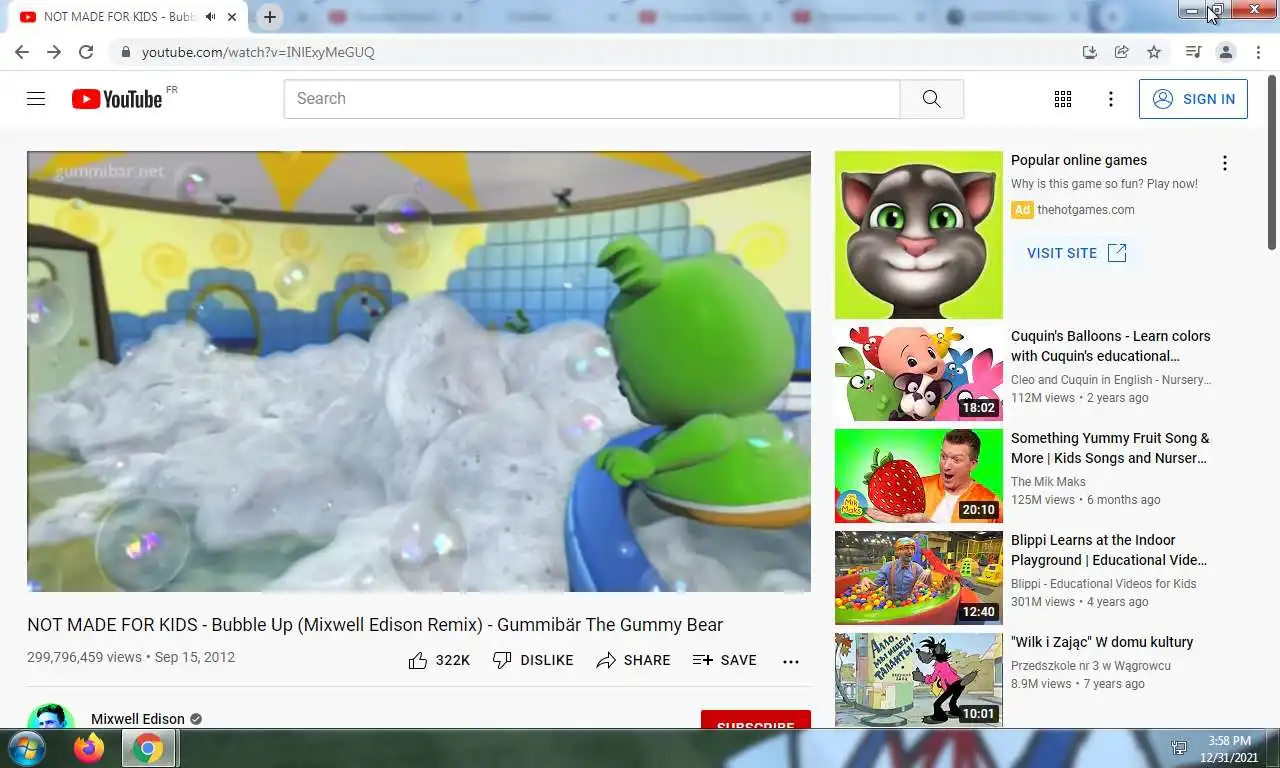Focus the YouTube Search input field

pos(592,99)
